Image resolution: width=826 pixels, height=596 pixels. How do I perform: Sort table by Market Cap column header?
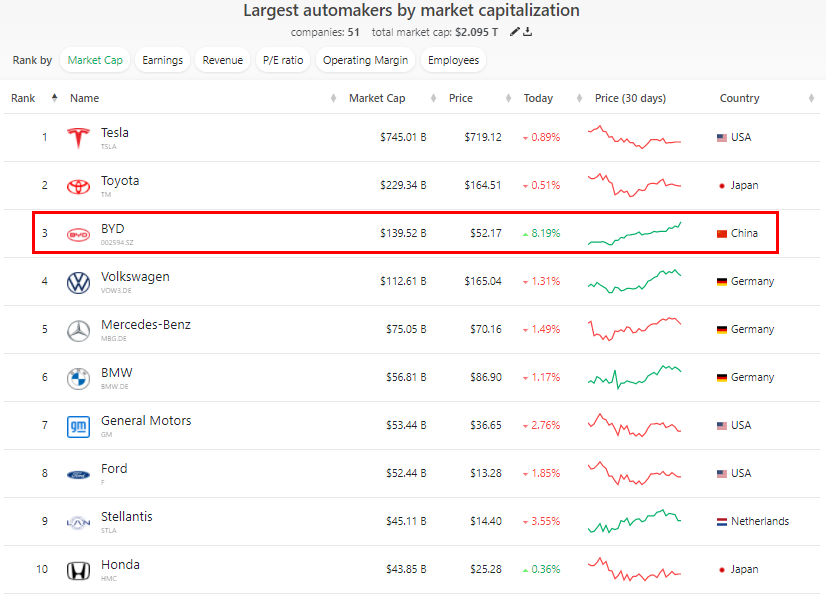tap(377, 98)
